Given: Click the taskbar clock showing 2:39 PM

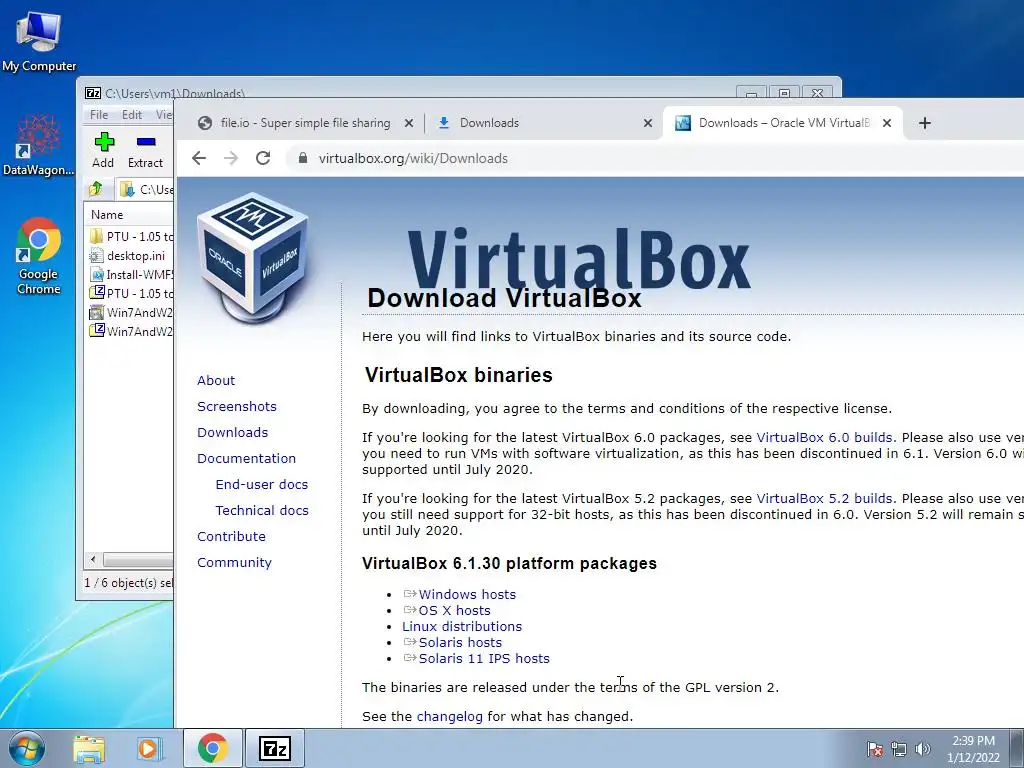Looking at the screenshot, I should pos(973,749).
